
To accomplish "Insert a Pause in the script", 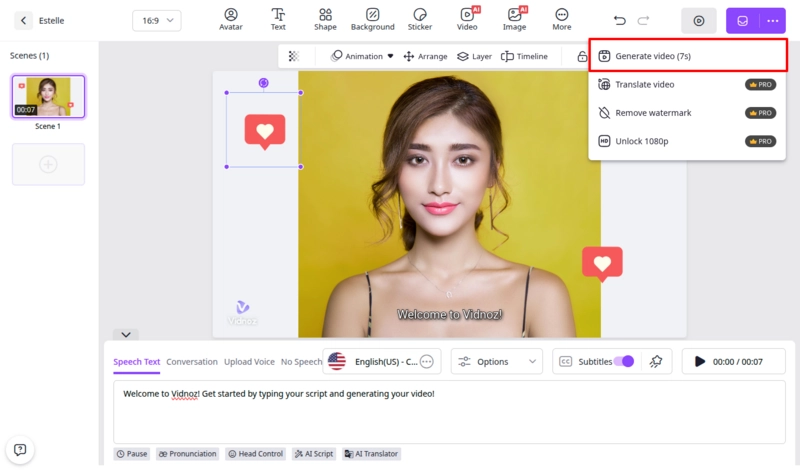I will point(132,454).
